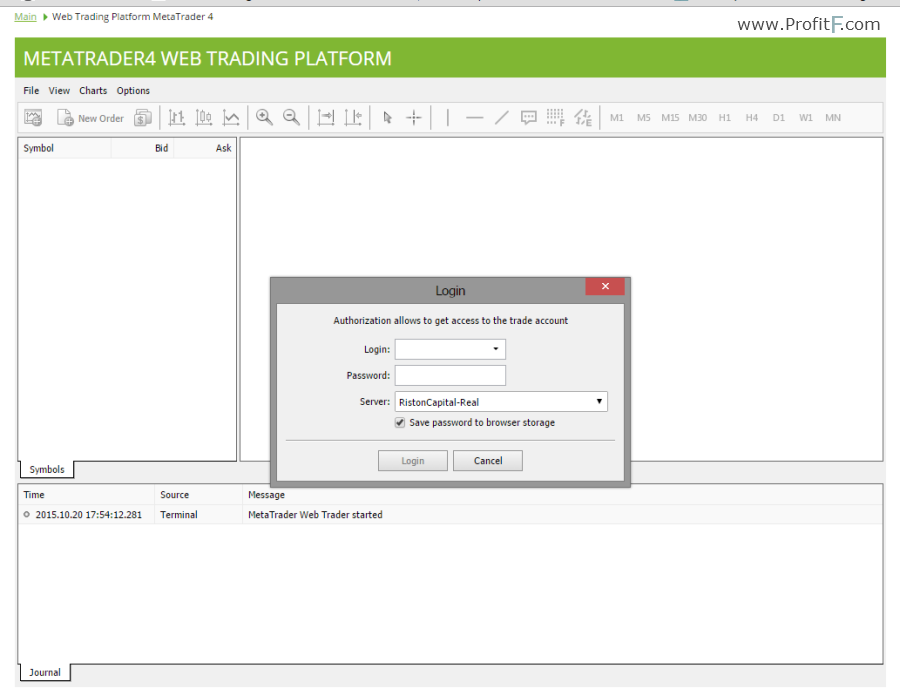Draw a horizontal line tool
The height and width of the screenshot is (695, 900).
click(x=475, y=118)
